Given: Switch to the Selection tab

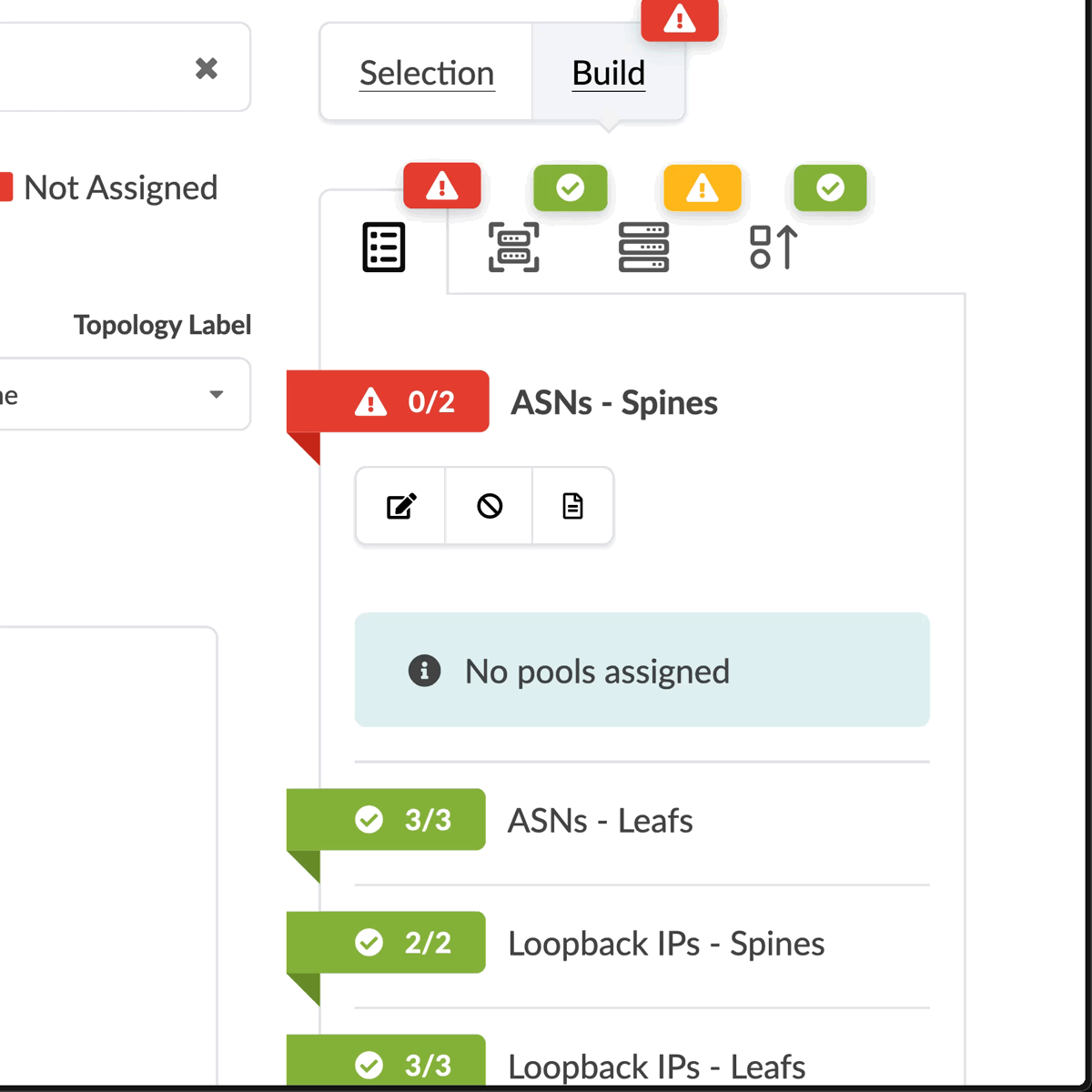Looking at the screenshot, I should click(x=426, y=73).
